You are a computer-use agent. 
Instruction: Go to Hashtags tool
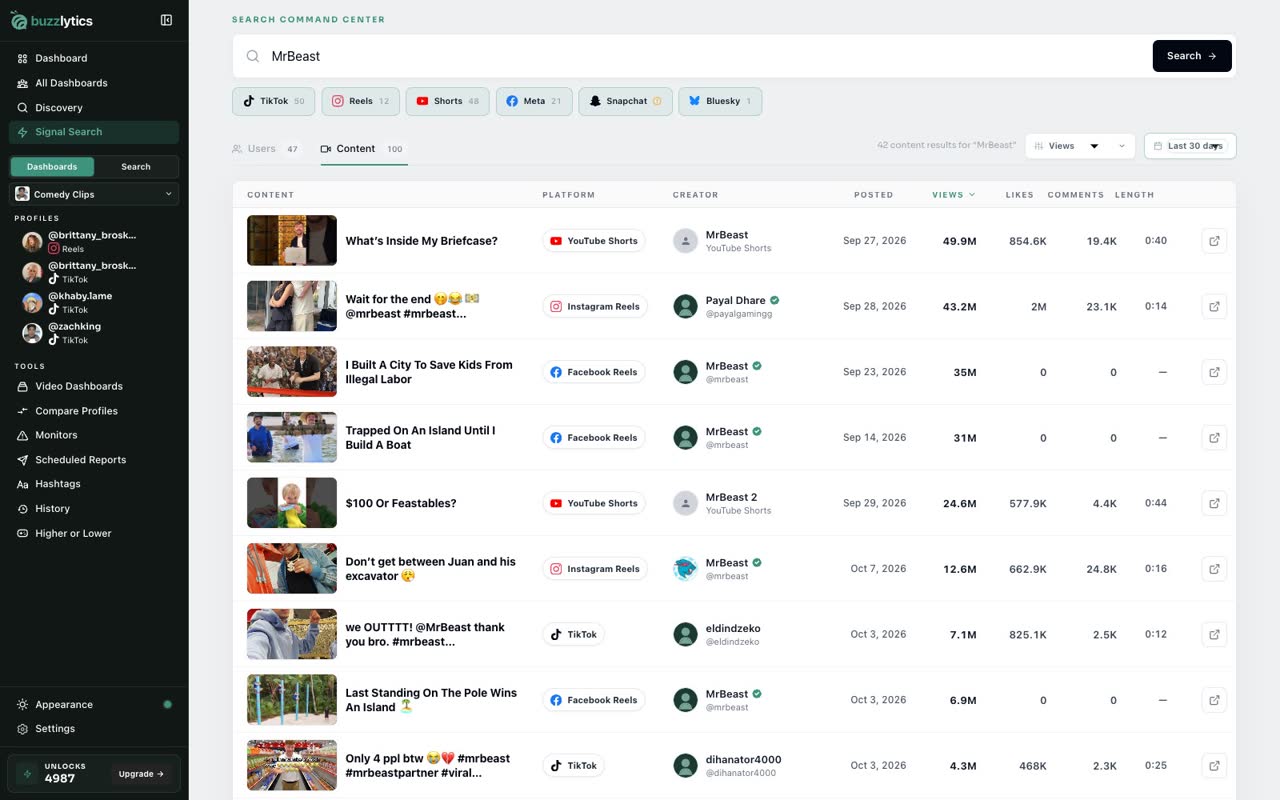(x=94, y=484)
